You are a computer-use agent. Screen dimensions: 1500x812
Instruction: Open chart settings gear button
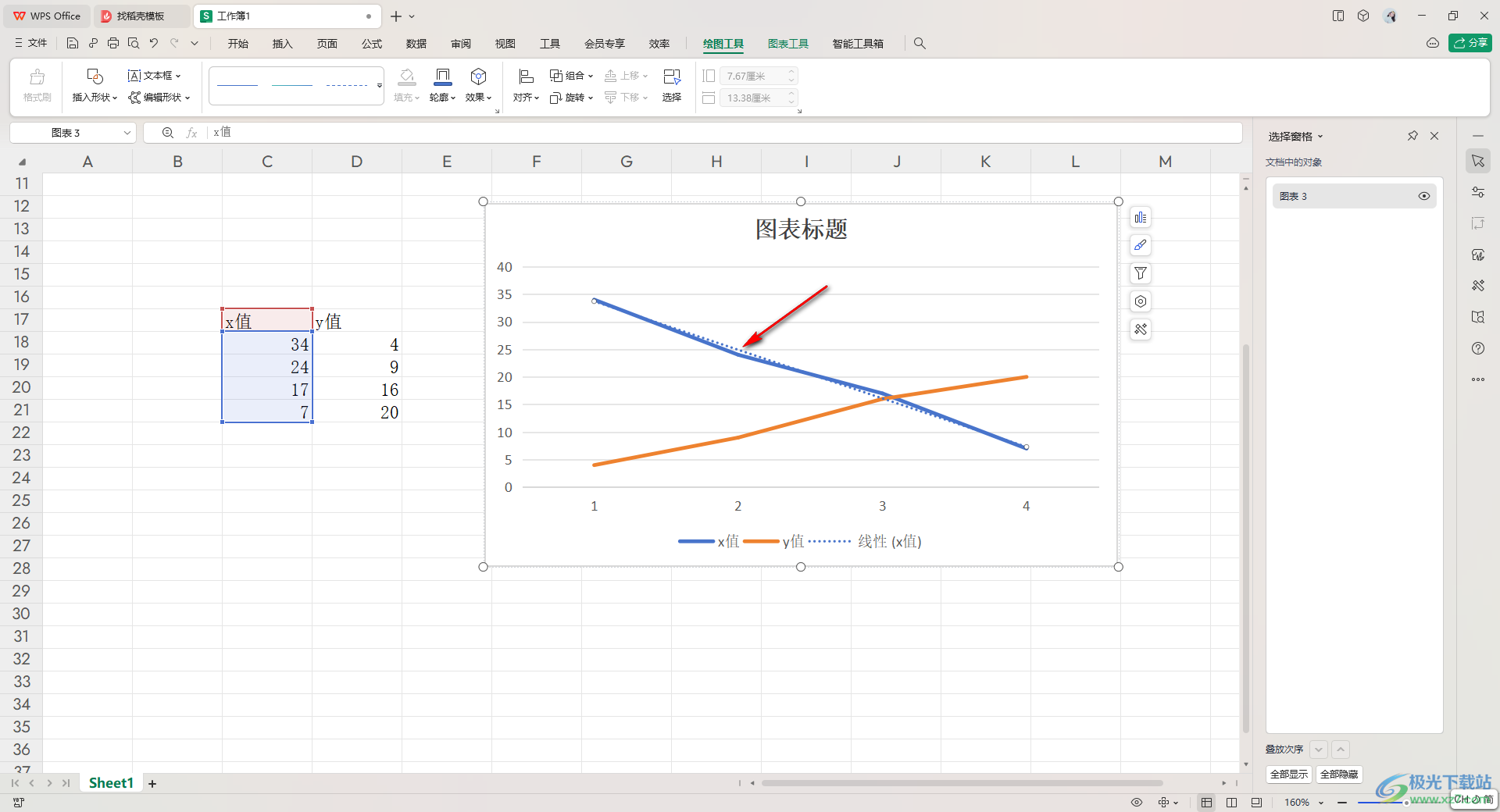click(x=1141, y=301)
